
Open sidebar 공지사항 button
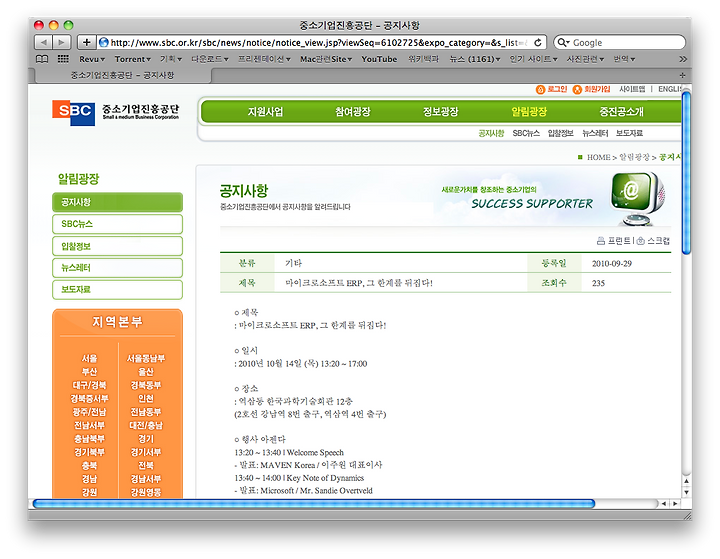(x=118, y=202)
